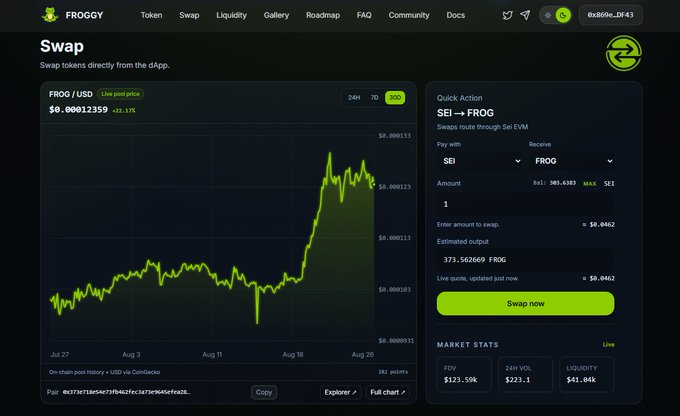Click MAX to use full balance

tap(590, 184)
